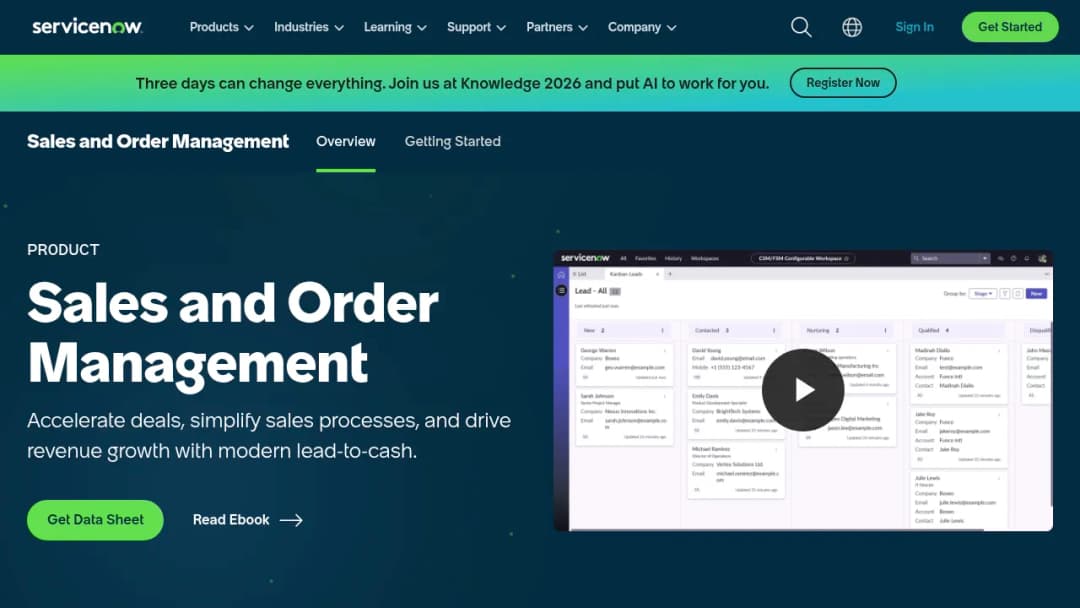The height and width of the screenshot is (608, 1080).
Task: Open the Read Ebook link
Action: tap(247, 520)
